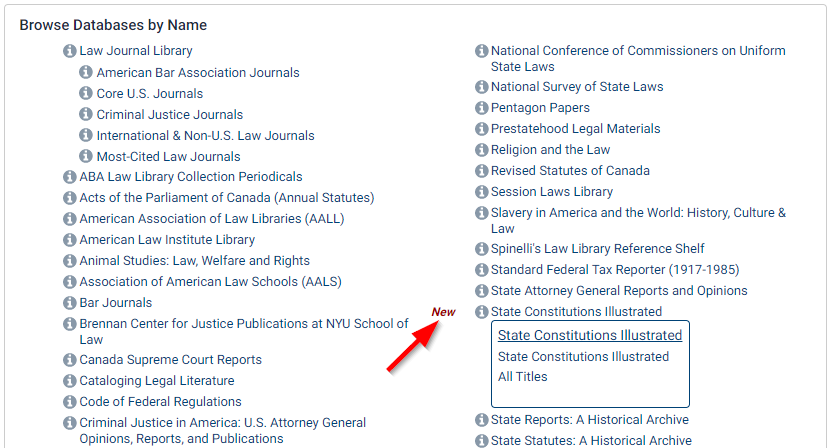Show info for Session Laws Library icon
The height and width of the screenshot is (448, 833).
click(481, 192)
